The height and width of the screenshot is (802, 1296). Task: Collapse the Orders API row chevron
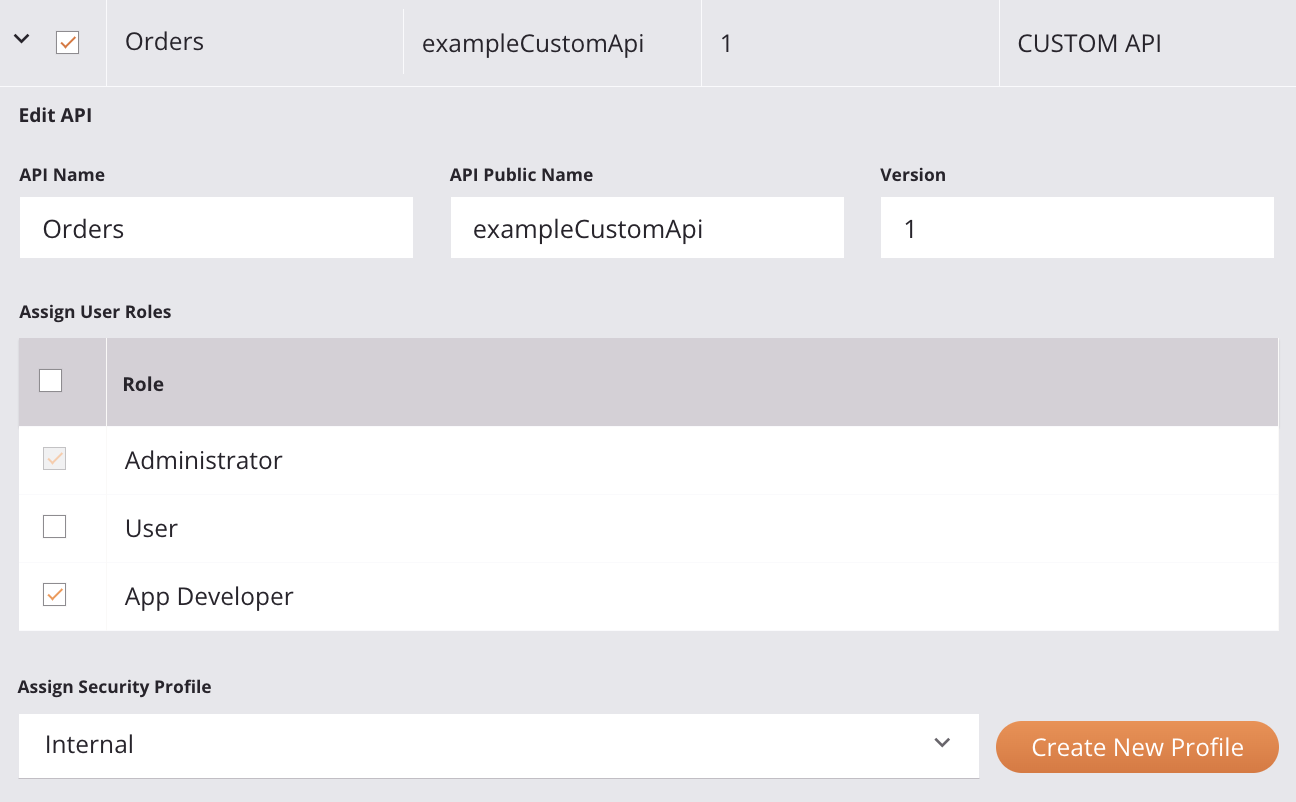pyautogui.click(x=21, y=40)
